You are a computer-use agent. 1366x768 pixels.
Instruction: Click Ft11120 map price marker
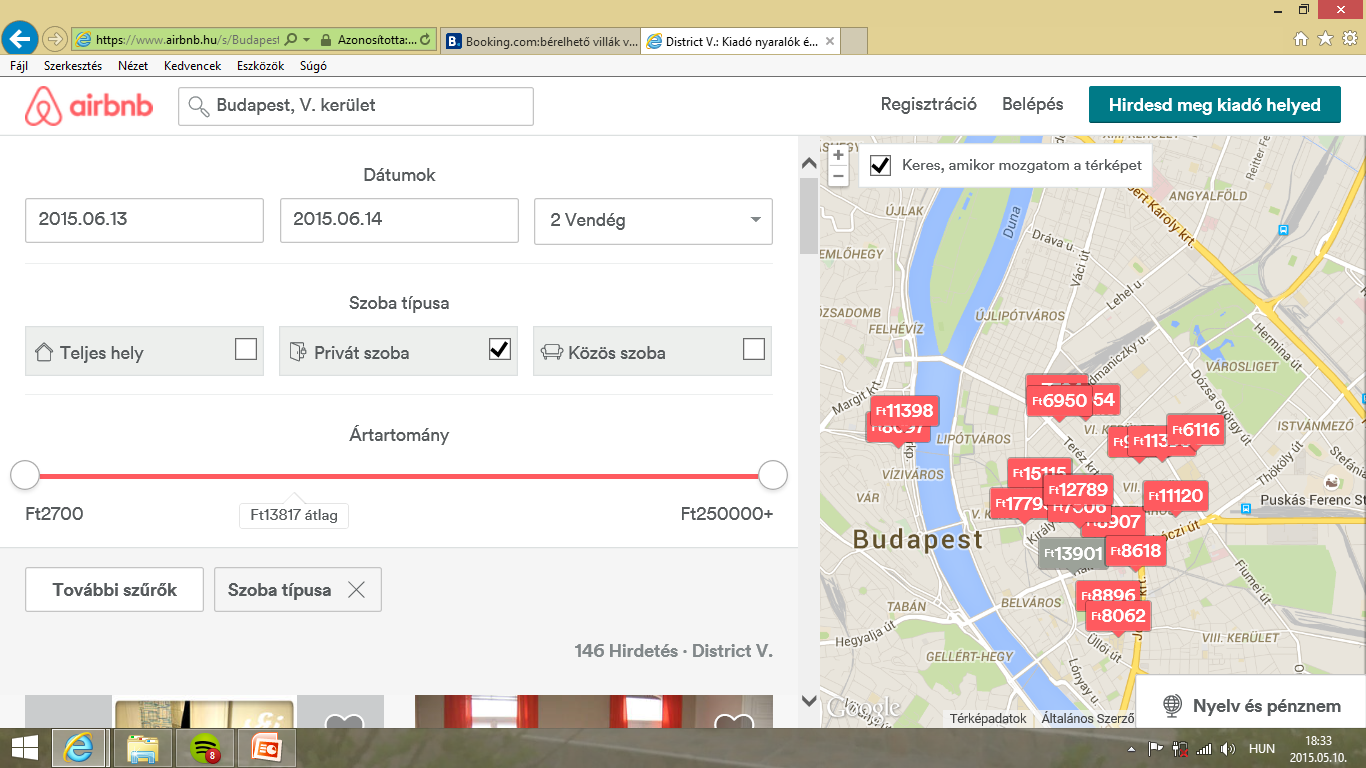[x=1175, y=495]
